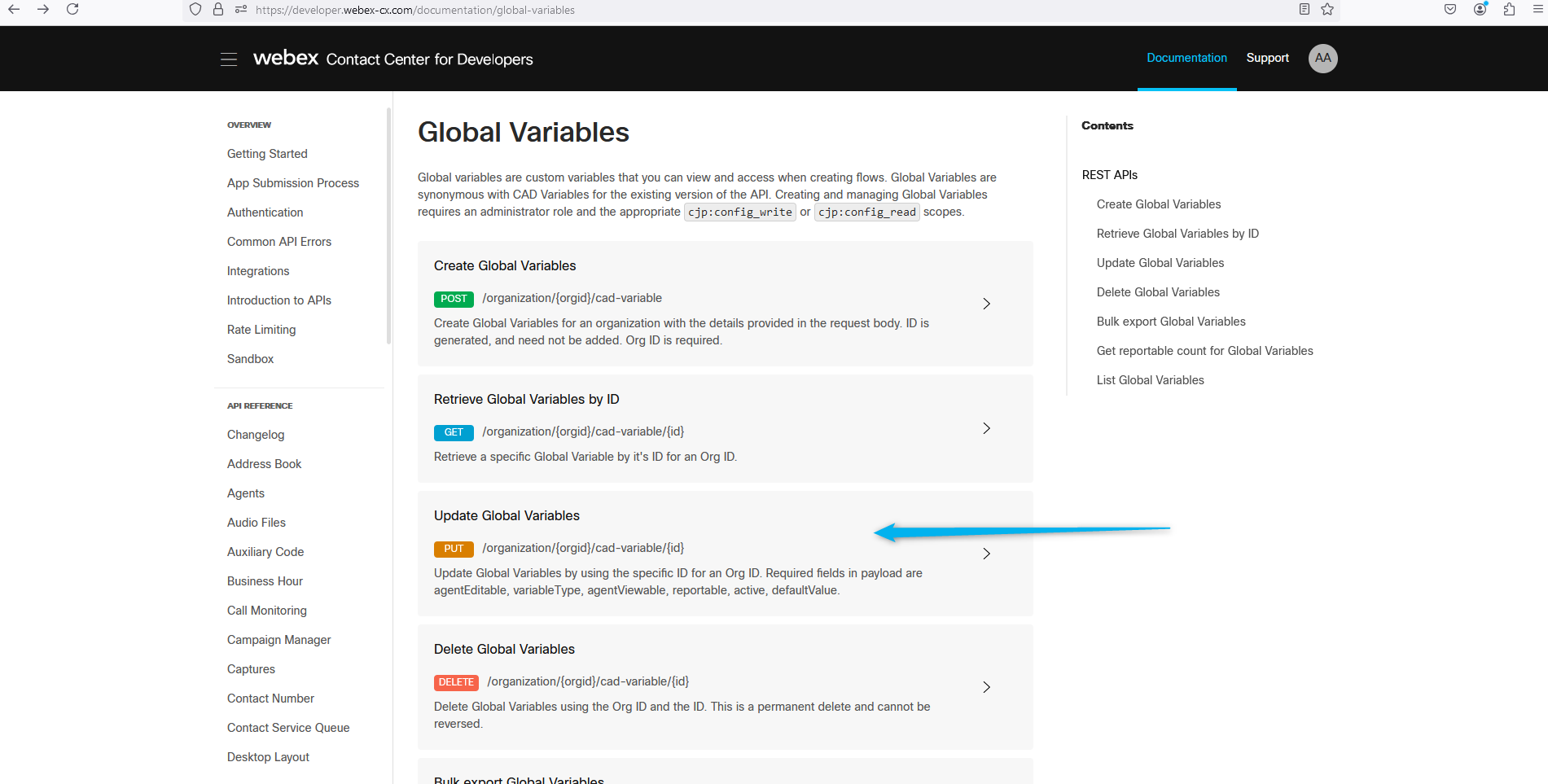Open Contact Number API reference
This screenshot has height=784, width=1548.
pyautogui.click(x=270, y=699)
